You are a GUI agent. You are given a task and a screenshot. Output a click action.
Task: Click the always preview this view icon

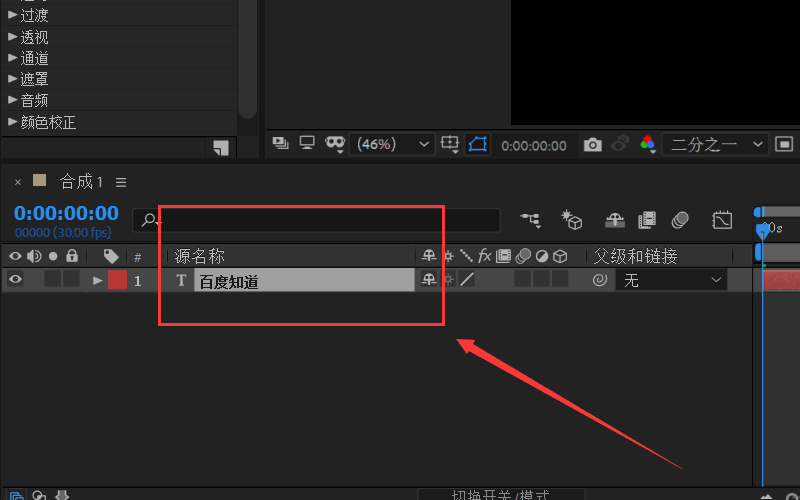click(280, 143)
